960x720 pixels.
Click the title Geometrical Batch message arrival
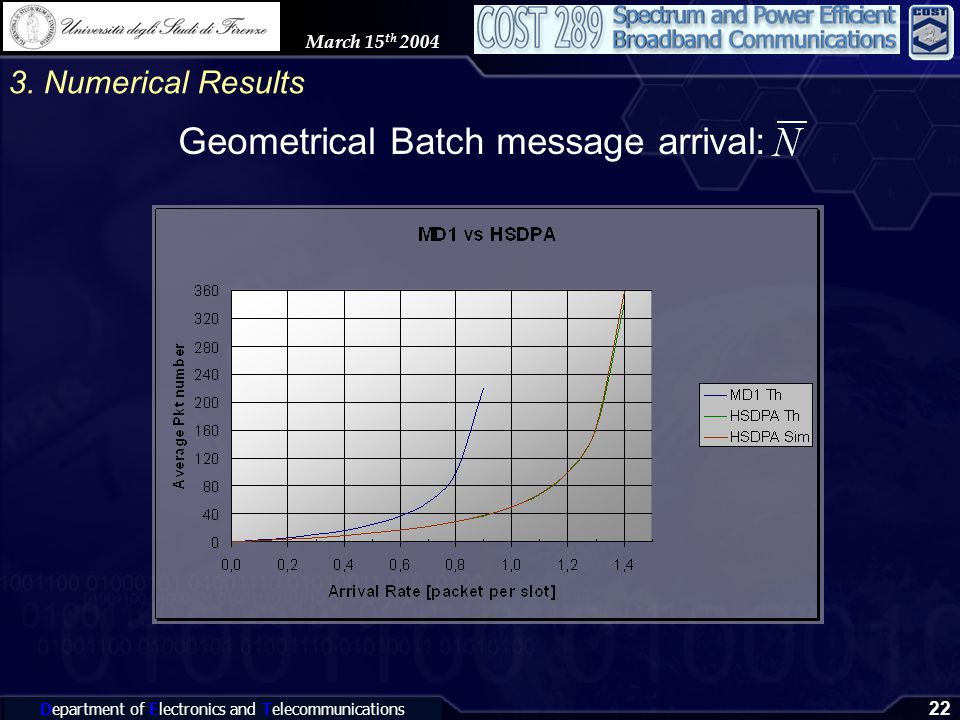(471, 141)
